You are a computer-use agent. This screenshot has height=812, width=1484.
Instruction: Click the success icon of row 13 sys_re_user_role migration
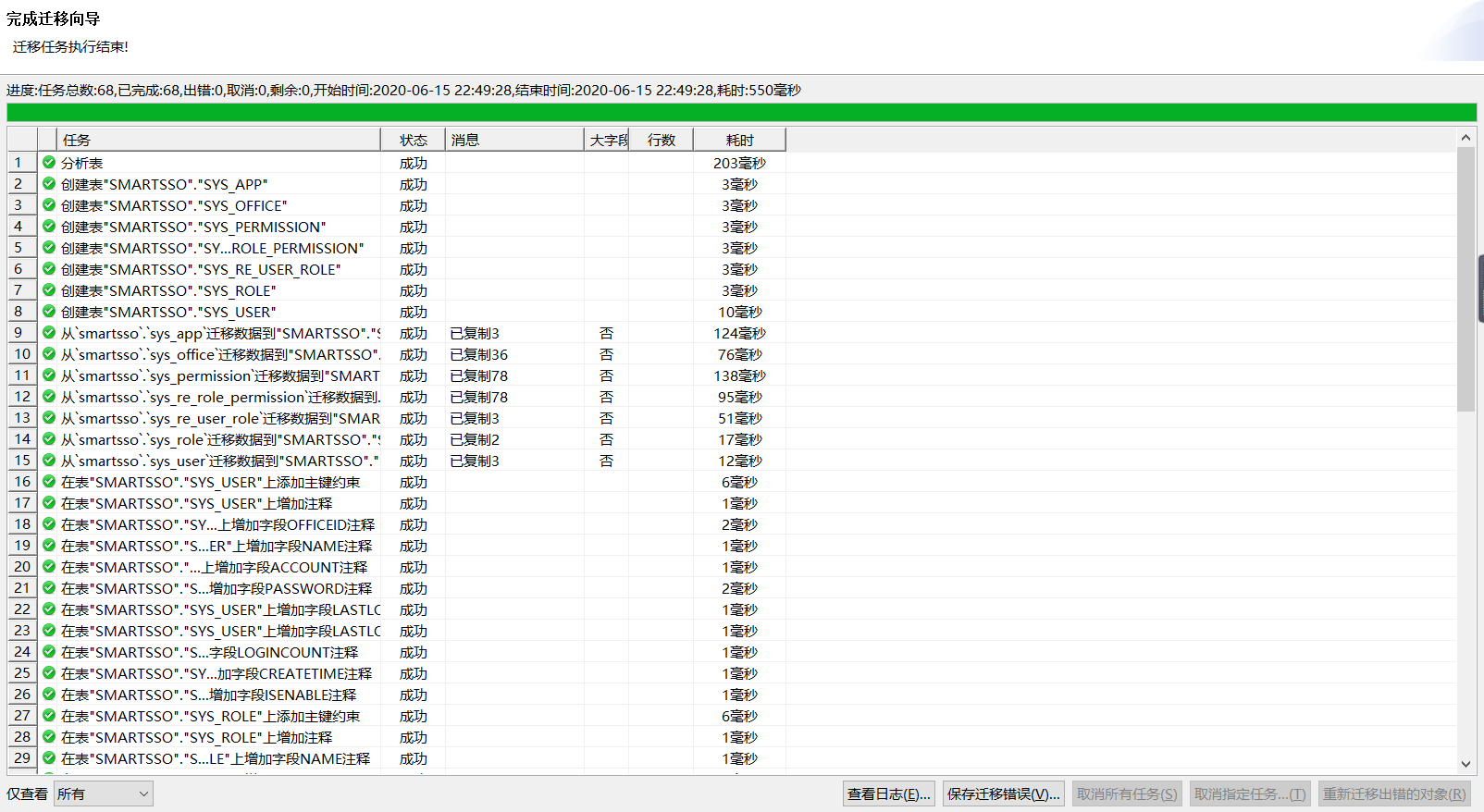[49, 418]
